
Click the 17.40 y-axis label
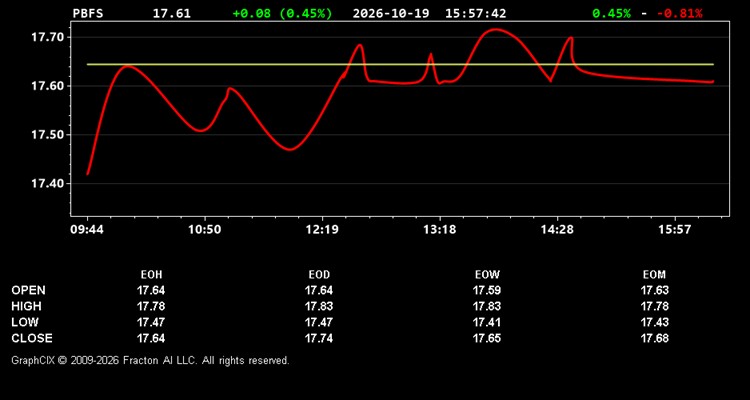click(47, 184)
